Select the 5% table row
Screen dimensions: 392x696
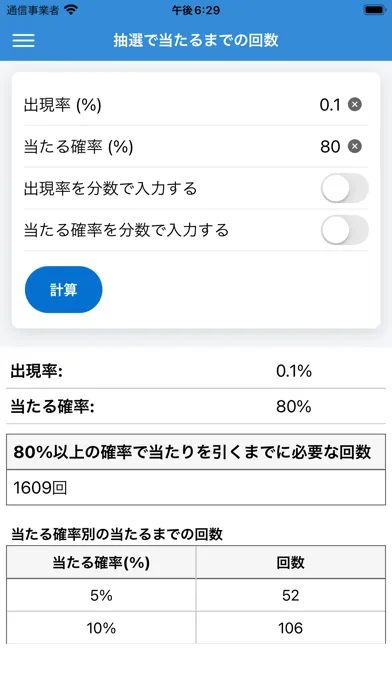click(x=196, y=595)
